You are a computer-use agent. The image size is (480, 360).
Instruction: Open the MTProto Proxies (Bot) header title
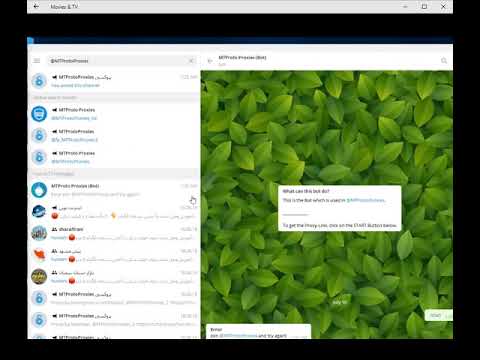click(x=242, y=58)
